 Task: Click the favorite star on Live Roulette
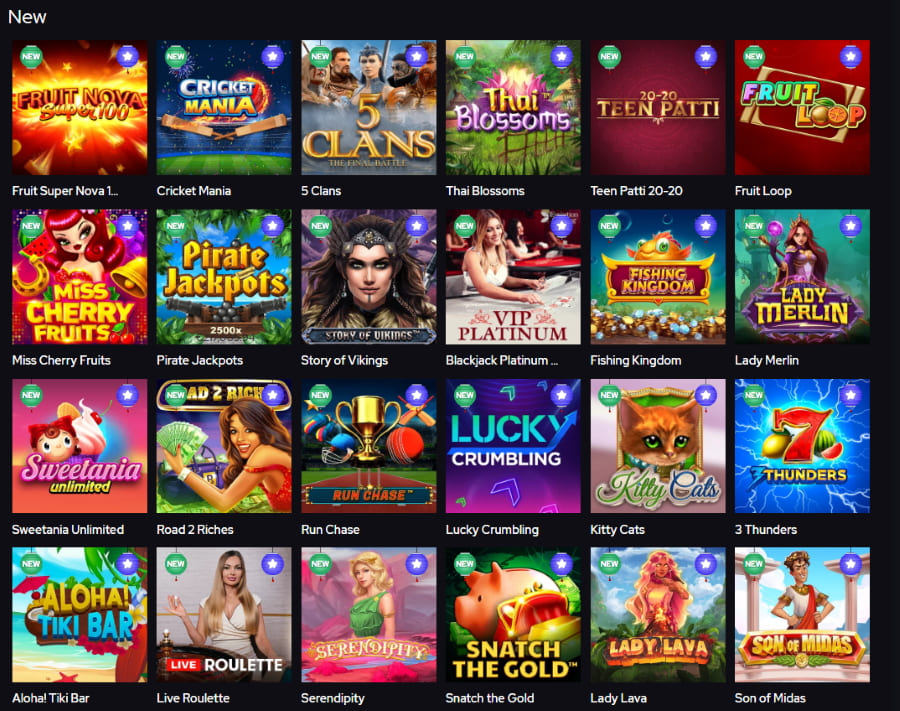tap(272, 564)
